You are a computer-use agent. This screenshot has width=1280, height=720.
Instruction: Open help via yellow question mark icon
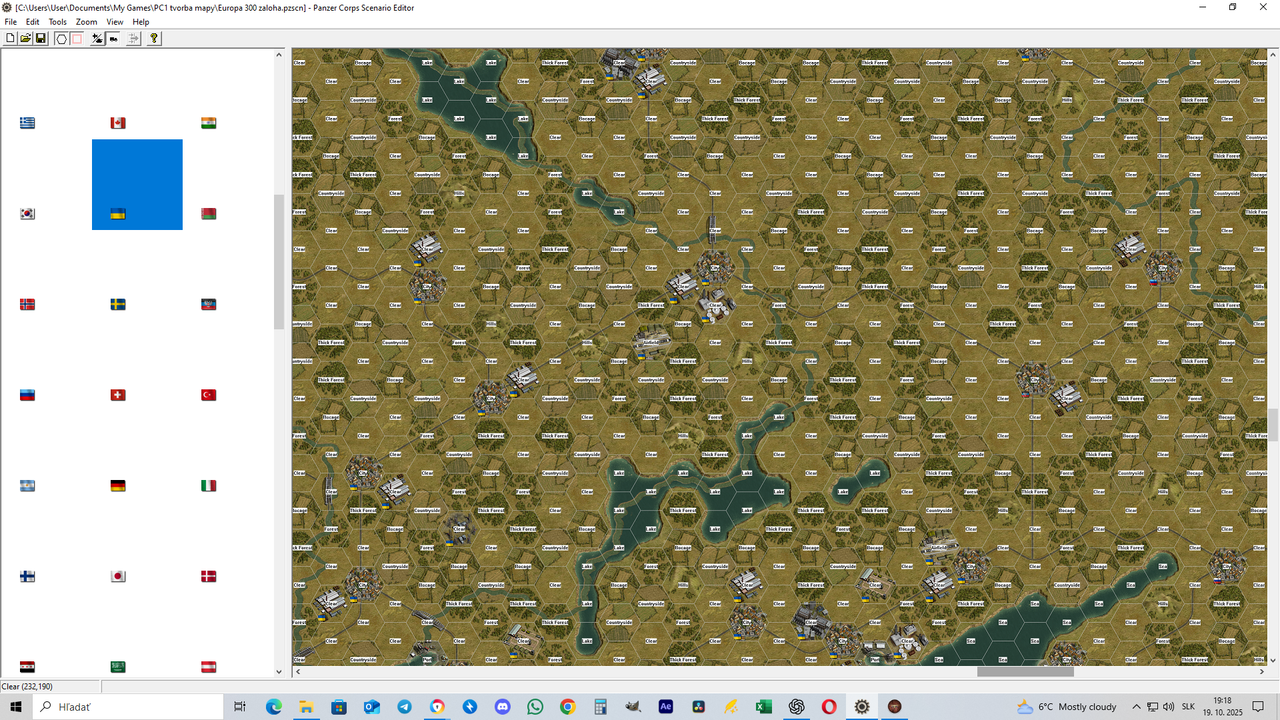(x=154, y=38)
